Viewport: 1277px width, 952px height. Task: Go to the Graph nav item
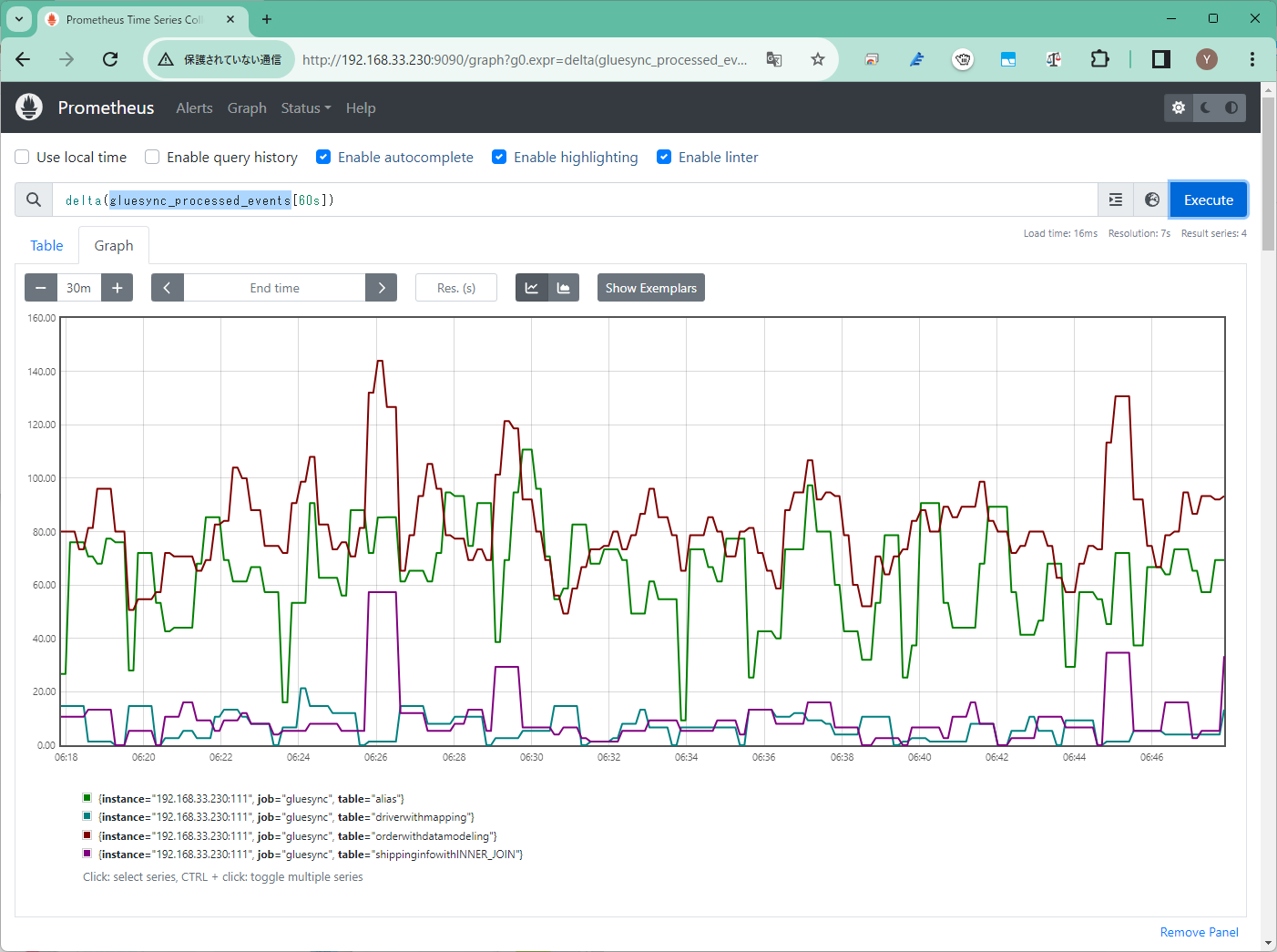click(247, 107)
